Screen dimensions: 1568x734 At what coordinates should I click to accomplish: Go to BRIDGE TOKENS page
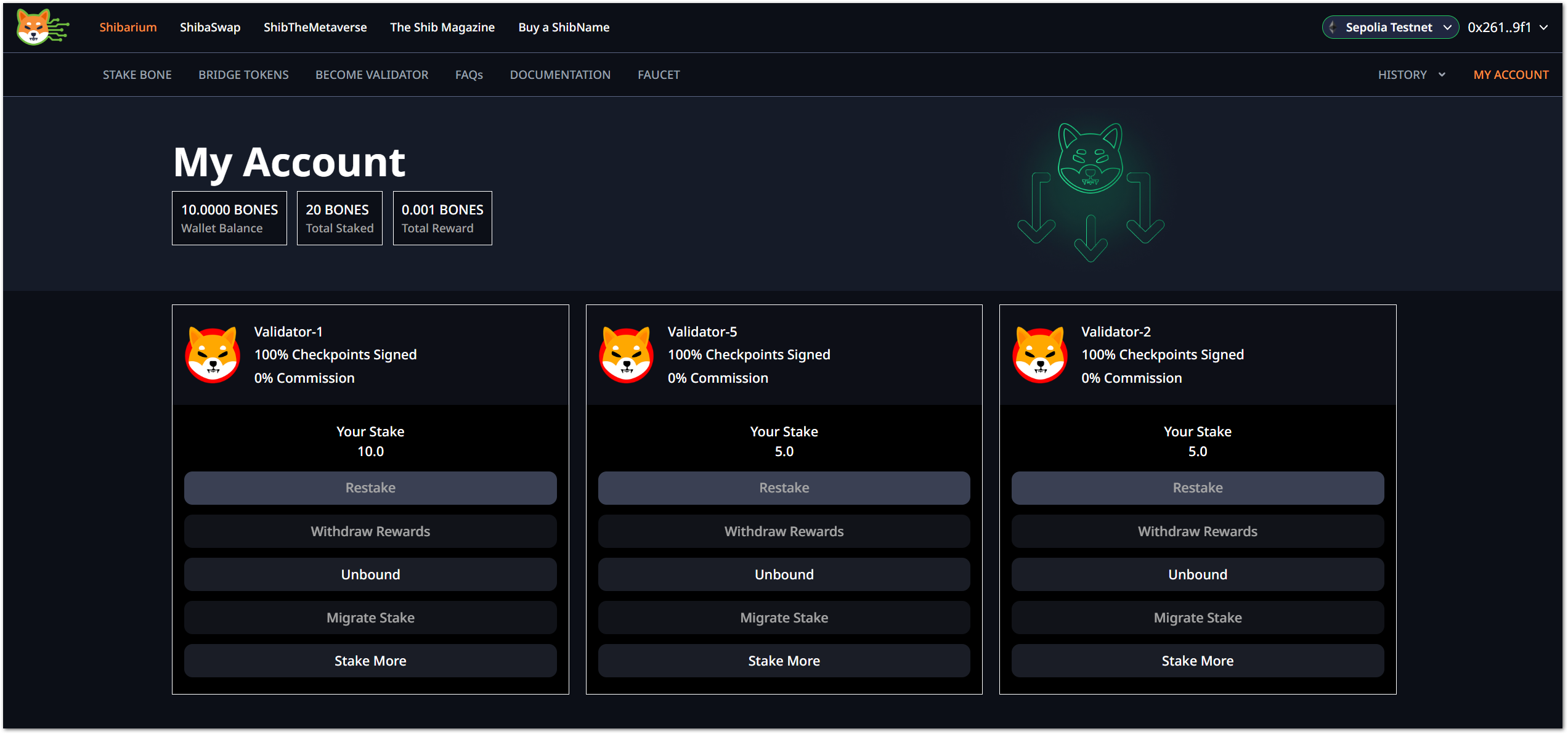tap(243, 75)
